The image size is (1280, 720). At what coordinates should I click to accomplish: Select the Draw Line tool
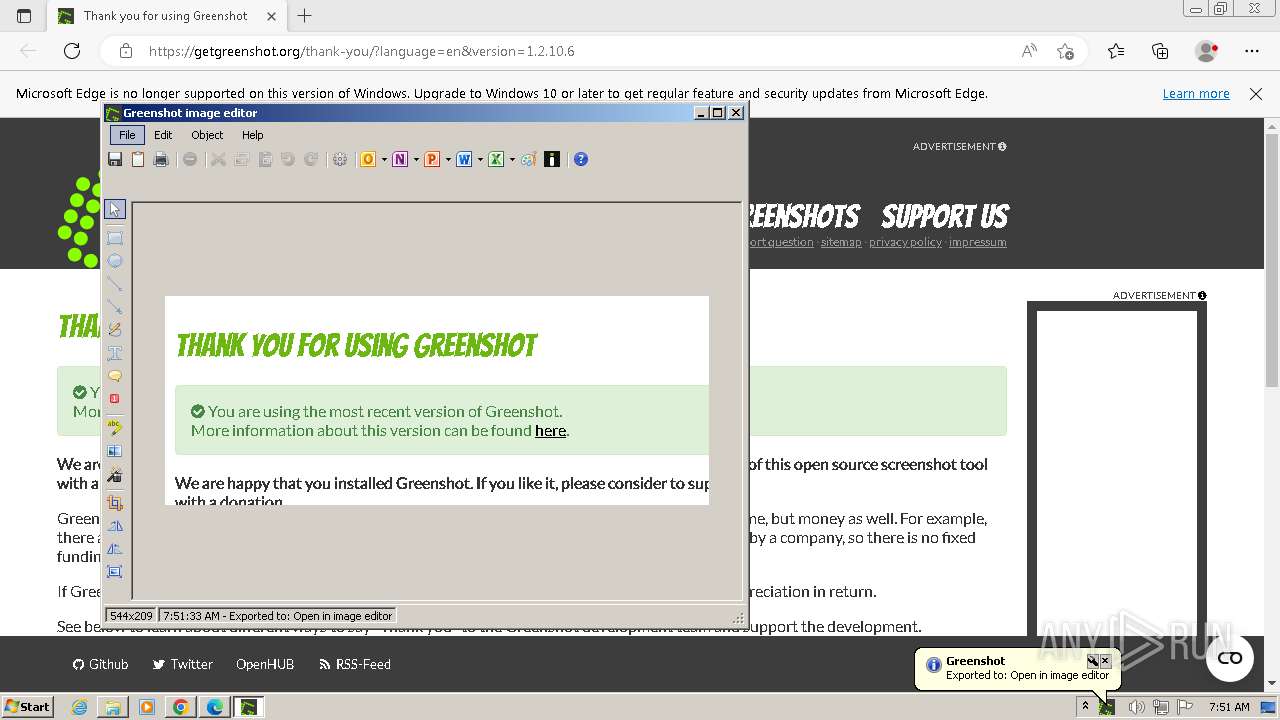(x=115, y=284)
